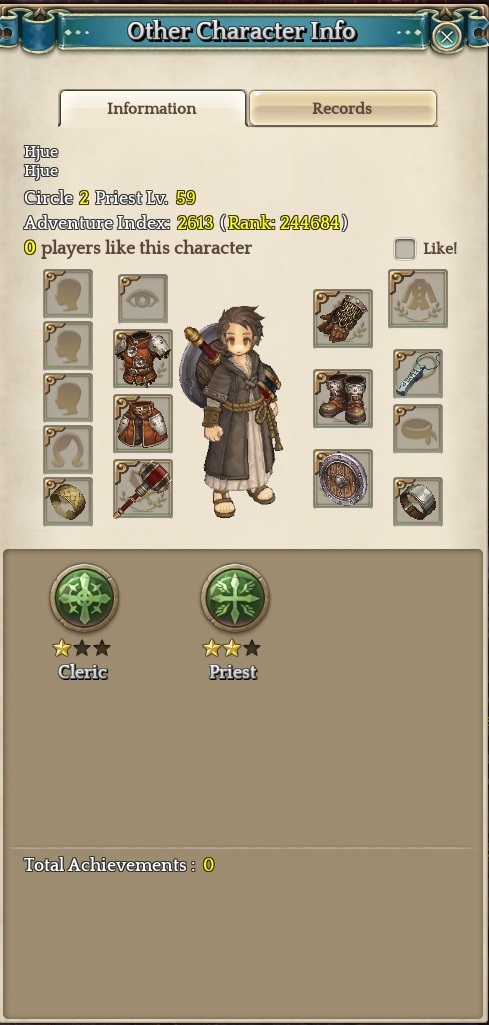This screenshot has width=489, height=1025.
Task: Select the leather gloves equipment slot
Action: (x=343, y=318)
